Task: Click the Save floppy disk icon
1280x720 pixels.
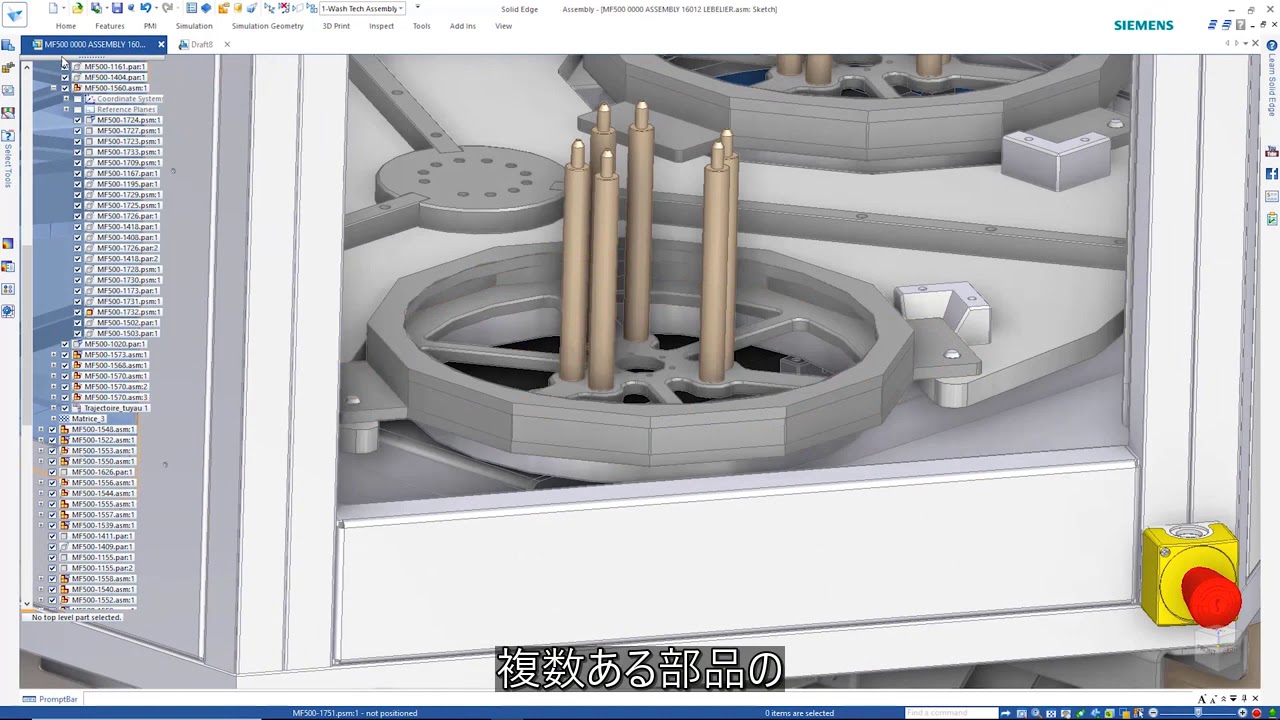Action: pos(117,8)
